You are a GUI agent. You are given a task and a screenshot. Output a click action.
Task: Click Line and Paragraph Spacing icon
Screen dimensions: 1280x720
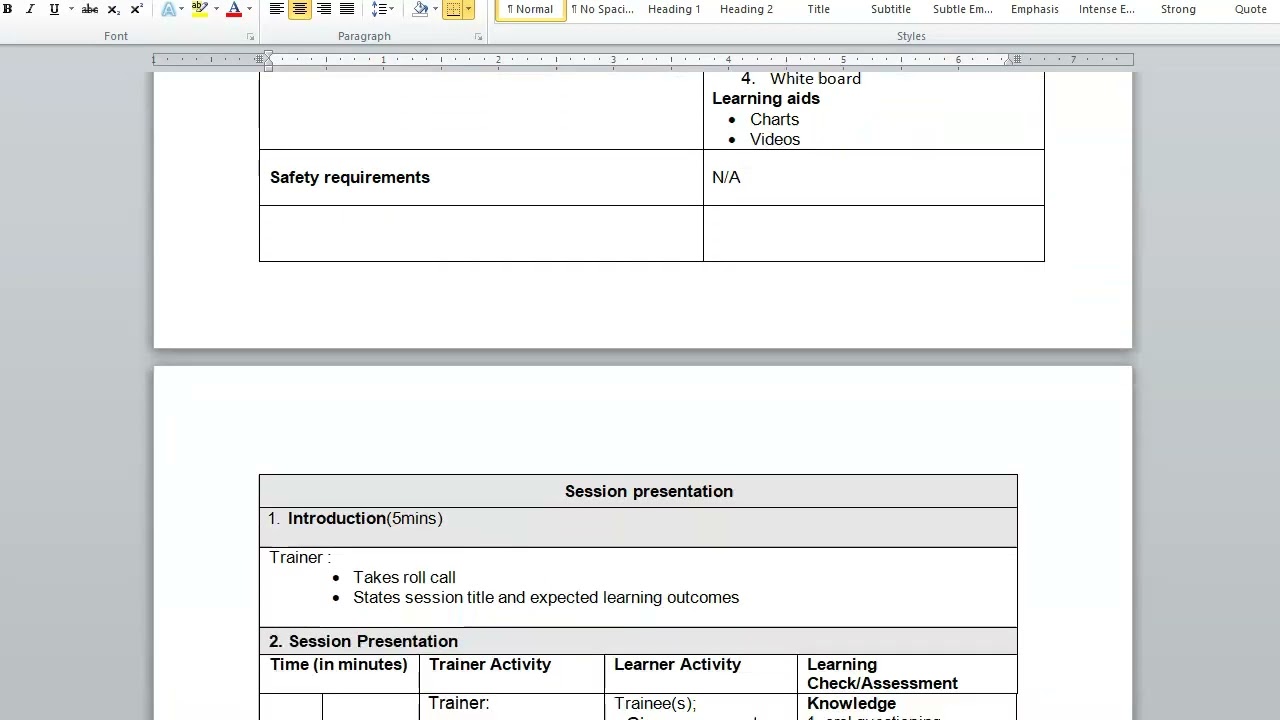pyautogui.click(x=378, y=9)
